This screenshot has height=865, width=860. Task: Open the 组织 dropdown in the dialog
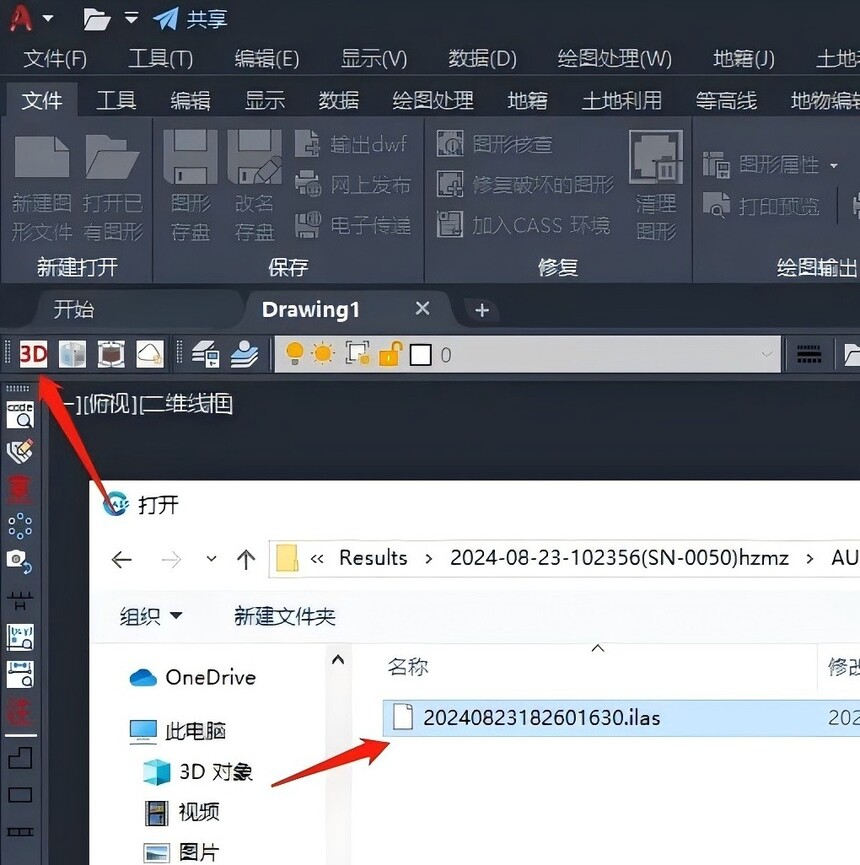tap(151, 616)
